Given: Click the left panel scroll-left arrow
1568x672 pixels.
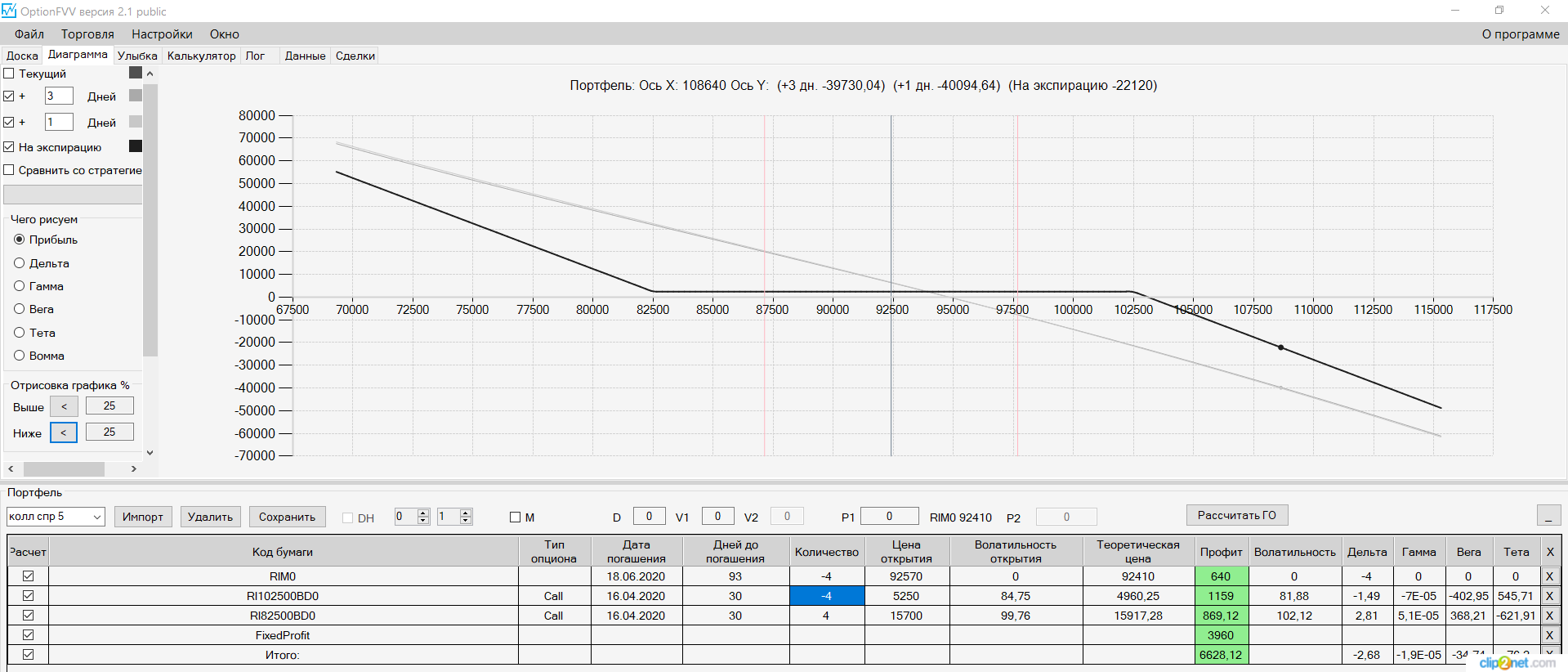Looking at the screenshot, I should coord(11,468).
